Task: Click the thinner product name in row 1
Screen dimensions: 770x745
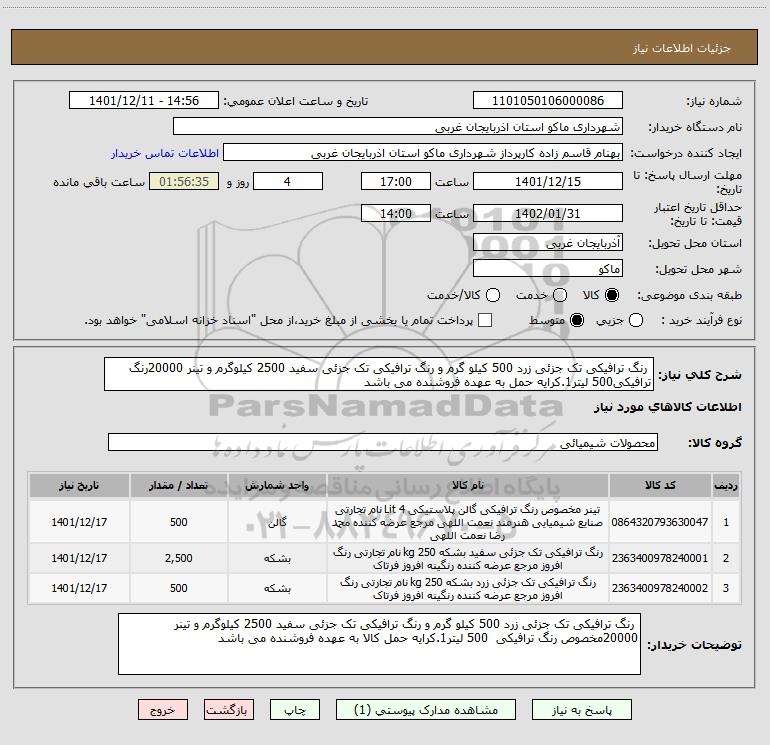Action: click(x=468, y=522)
